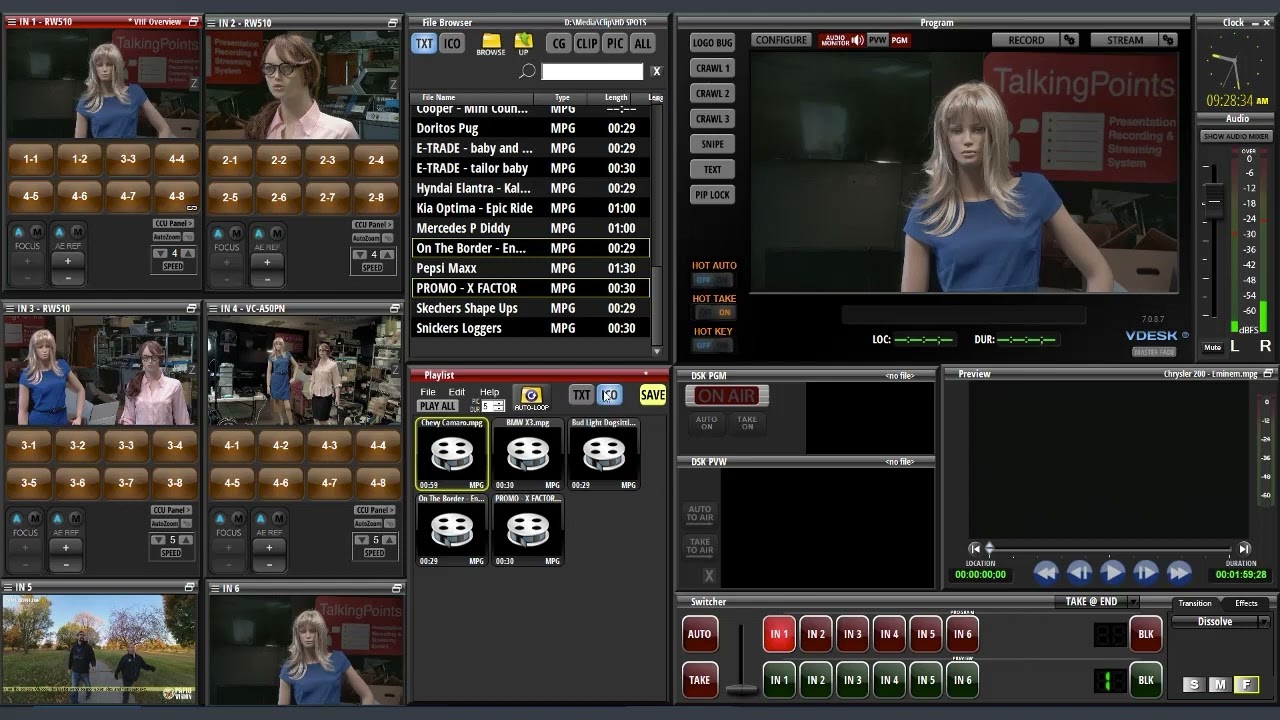Viewport: 1280px width, 720px height.
Task: Click the Switcher T-bar fader
Action: click(x=741, y=688)
